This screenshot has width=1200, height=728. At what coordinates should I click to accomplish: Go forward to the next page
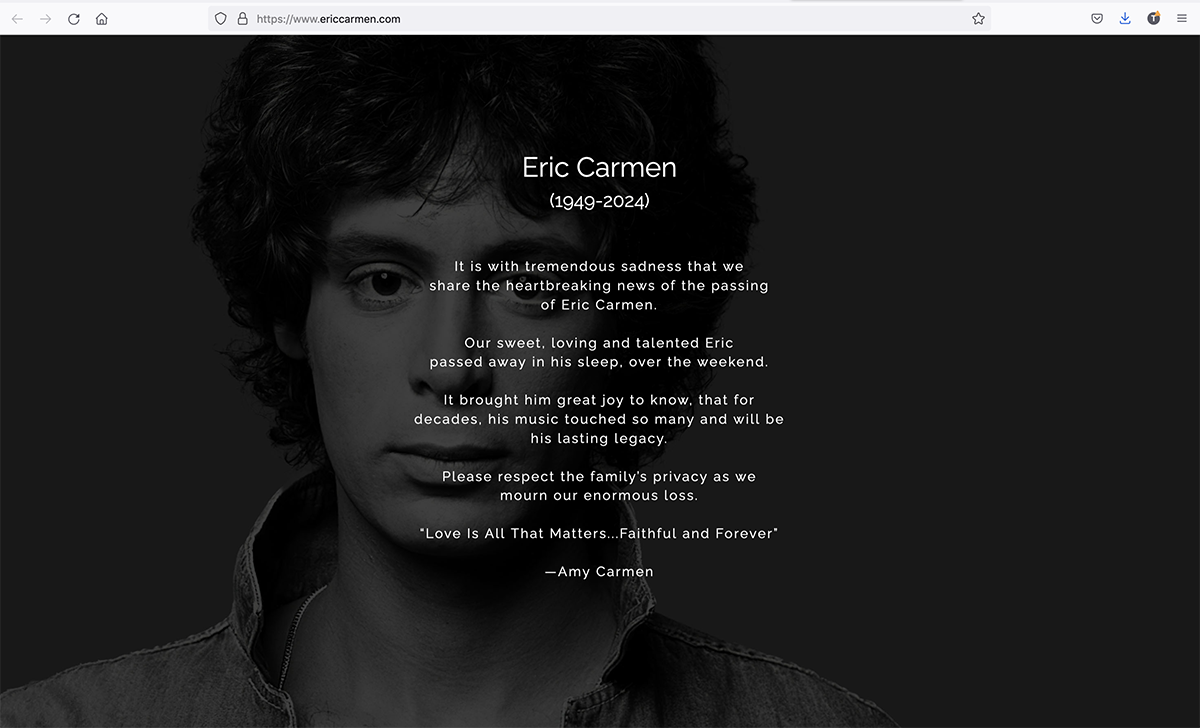point(45,18)
